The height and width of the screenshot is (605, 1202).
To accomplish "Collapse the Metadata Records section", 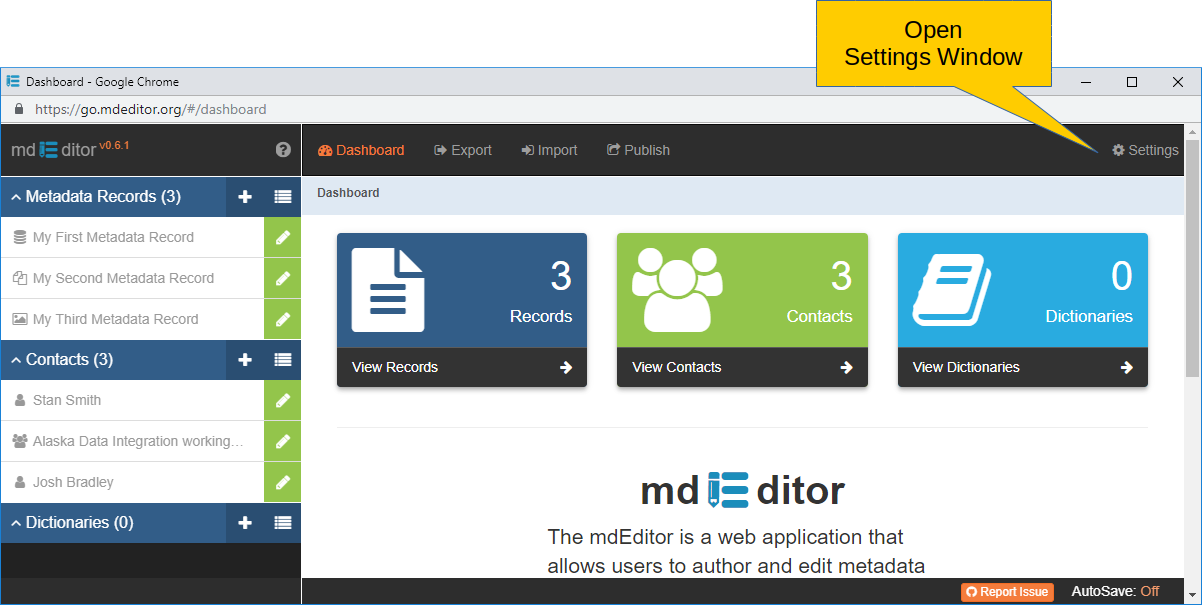I will [16, 197].
